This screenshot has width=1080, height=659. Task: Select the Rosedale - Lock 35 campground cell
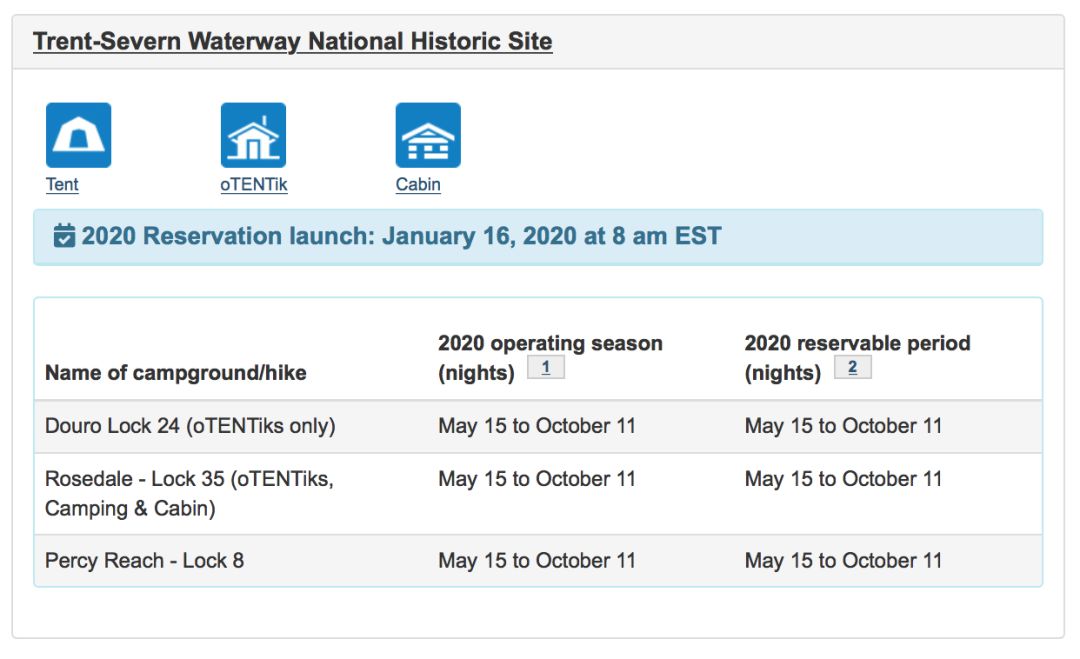[189, 493]
